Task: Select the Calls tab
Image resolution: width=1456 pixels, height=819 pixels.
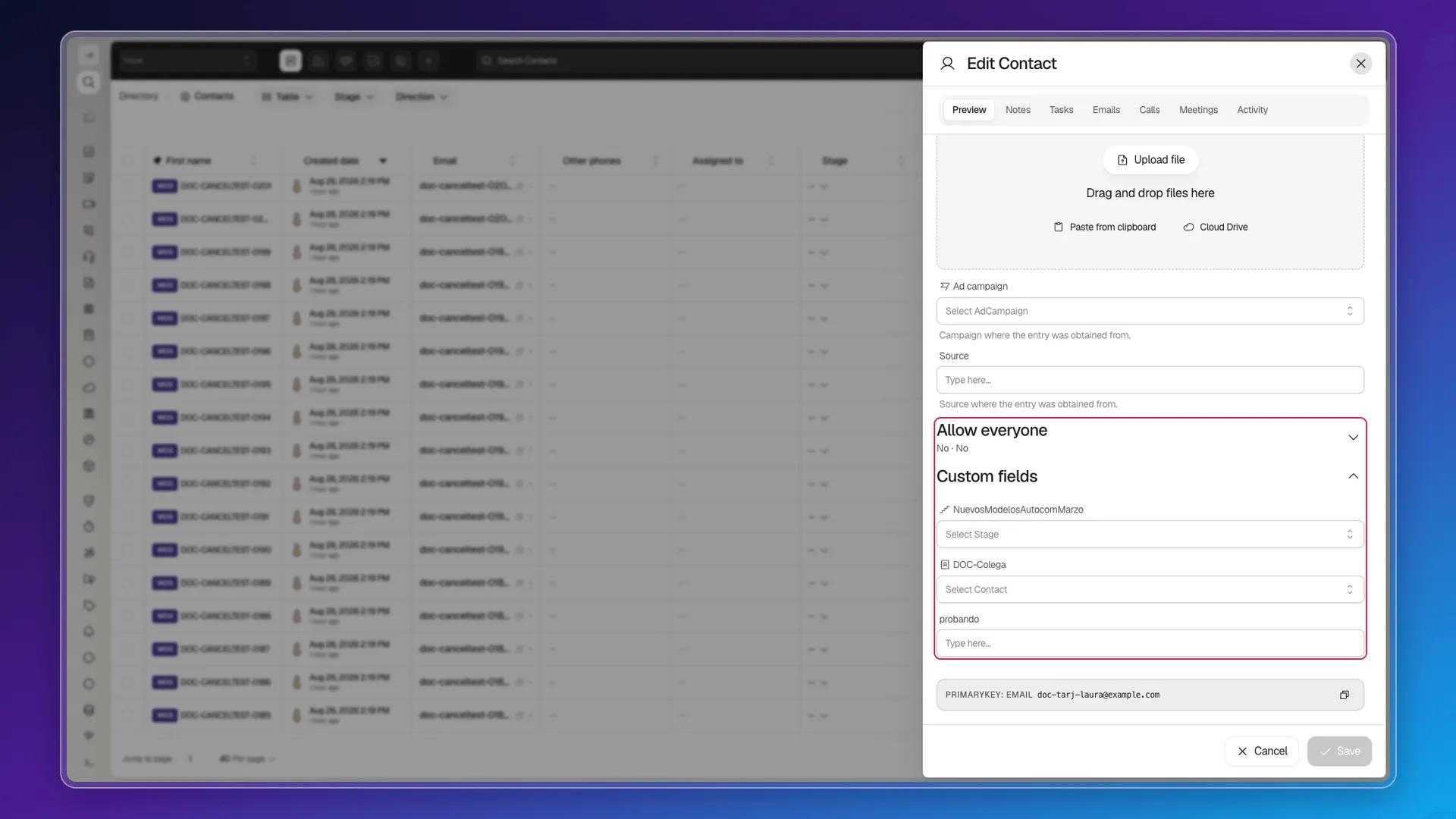Action: click(x=1149, y=110)
